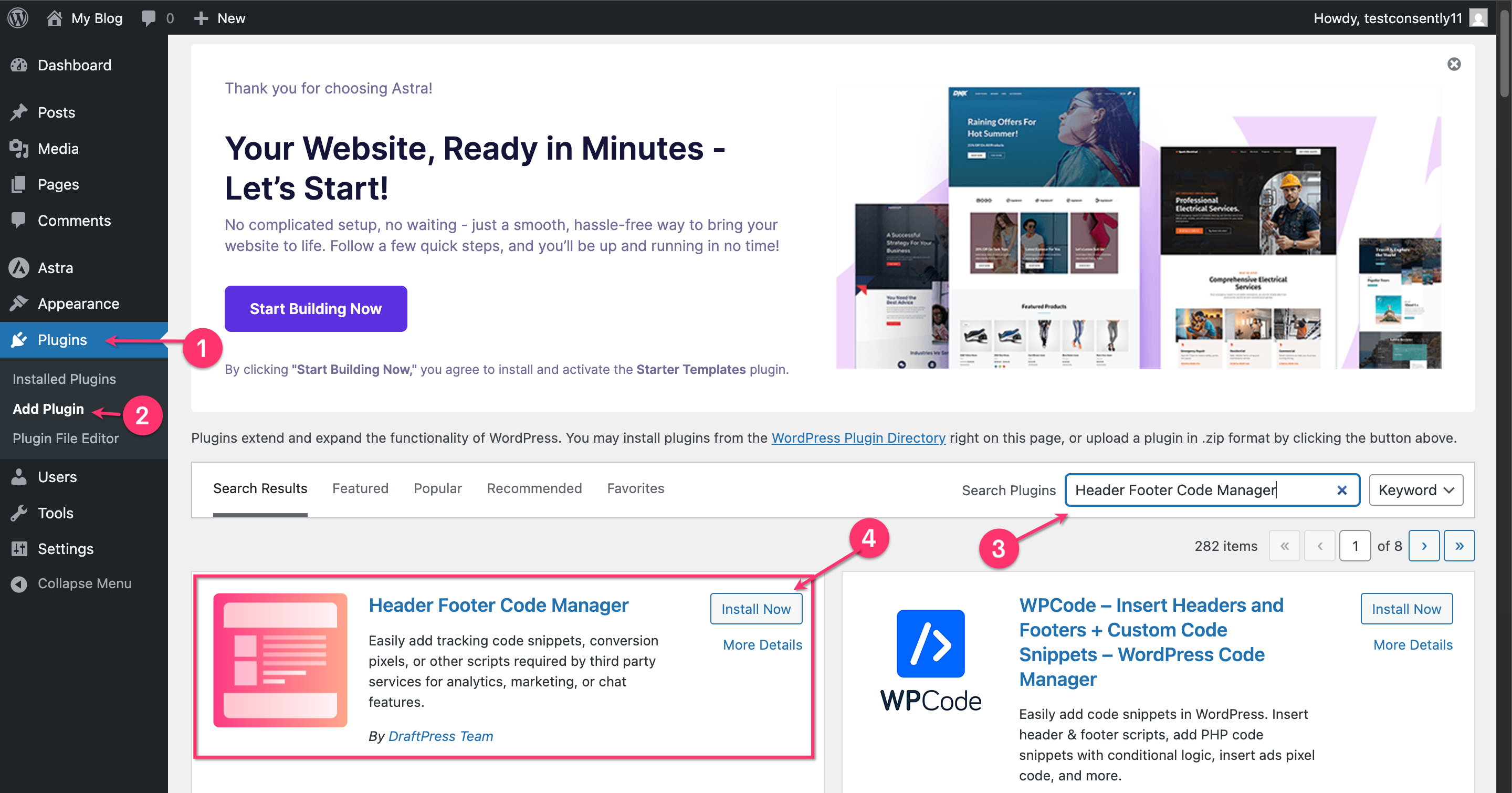Switch to the Featured plugins tab
This screenshot has width=1512, height=793.
360,488
